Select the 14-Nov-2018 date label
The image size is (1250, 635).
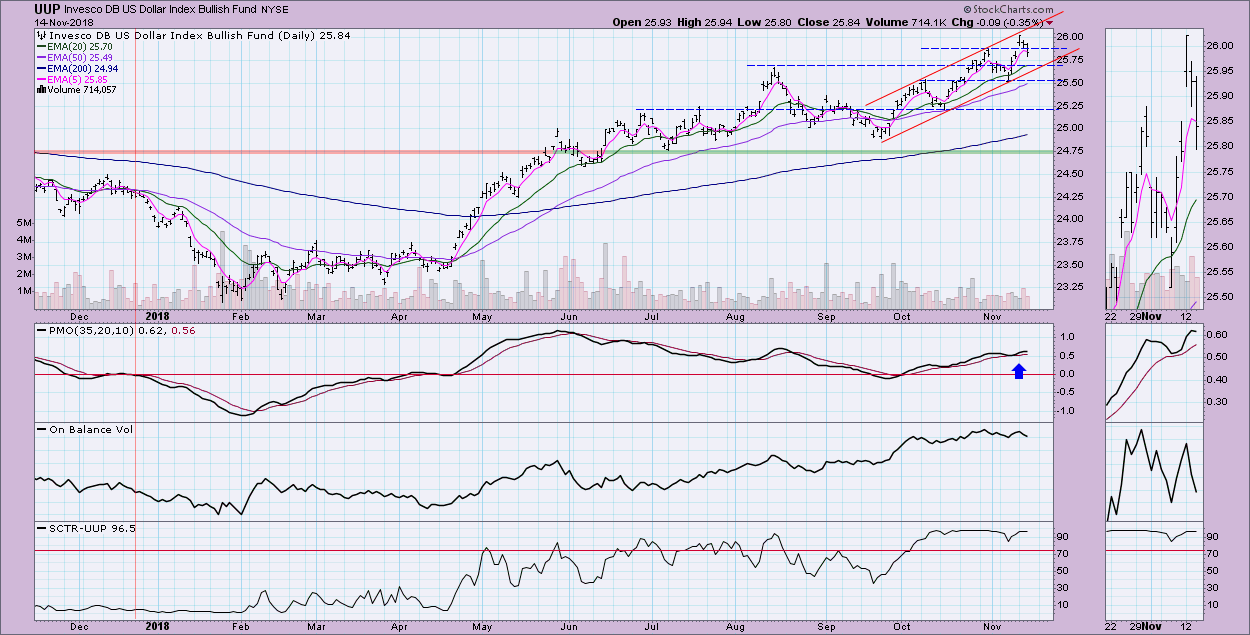[x=65, y=21]
